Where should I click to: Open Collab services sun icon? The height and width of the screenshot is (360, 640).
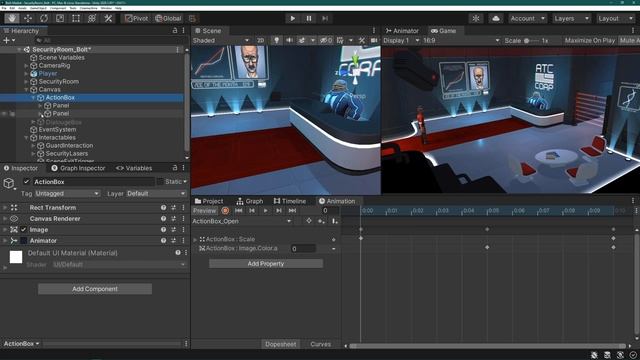click(x=476, y=18)
